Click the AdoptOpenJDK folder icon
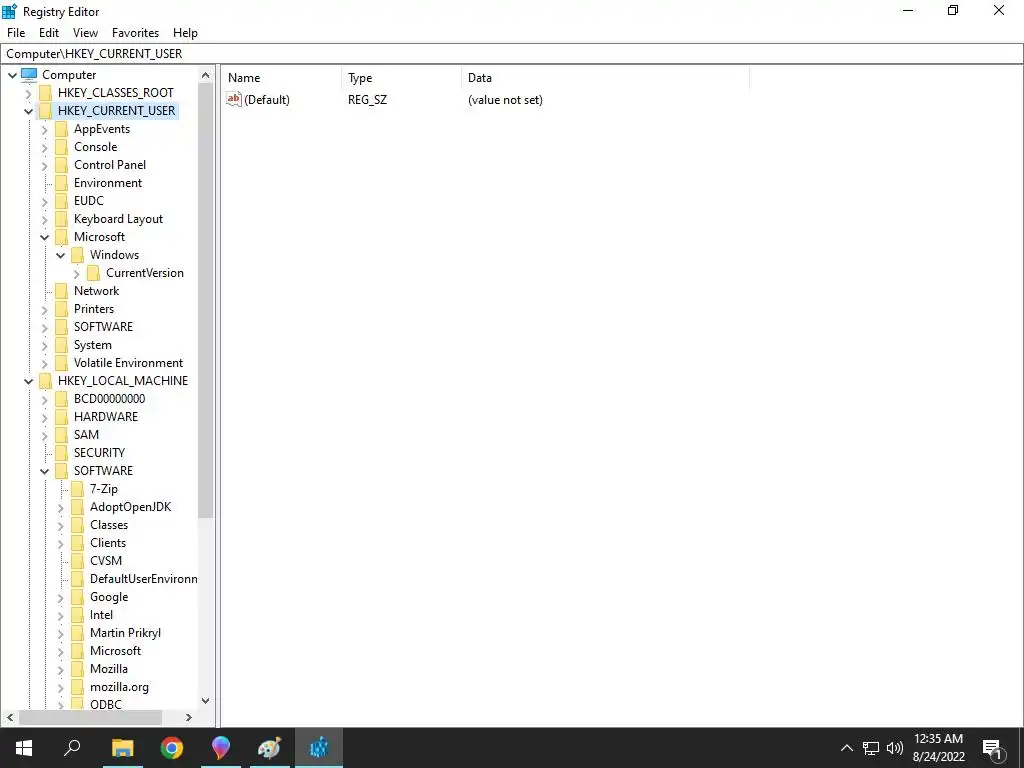Viewport: 1024px width, 768px height. pyautogui.click(x=78, y=507)
